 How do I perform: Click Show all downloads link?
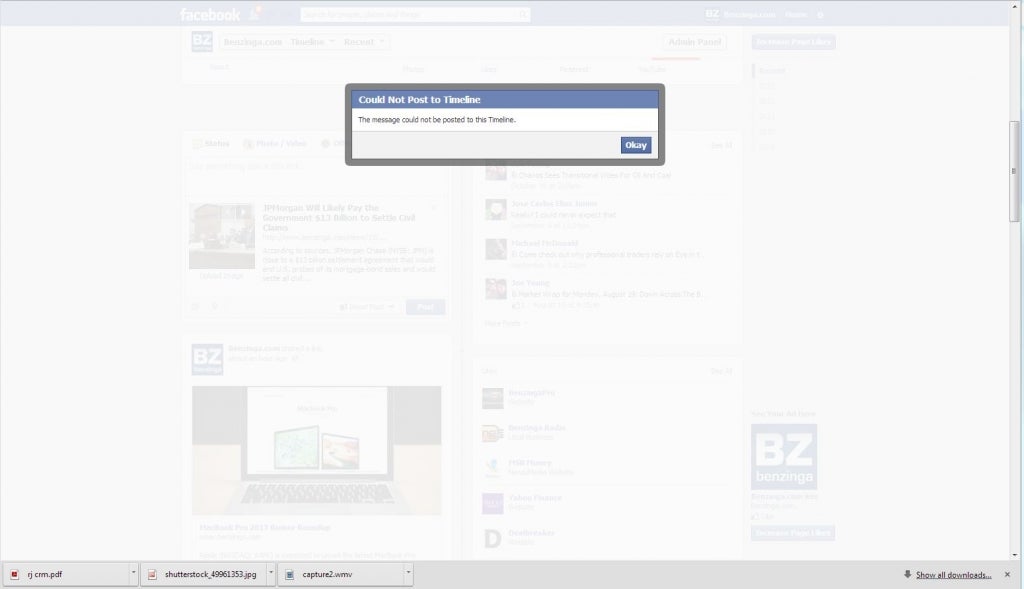[953, 575]
